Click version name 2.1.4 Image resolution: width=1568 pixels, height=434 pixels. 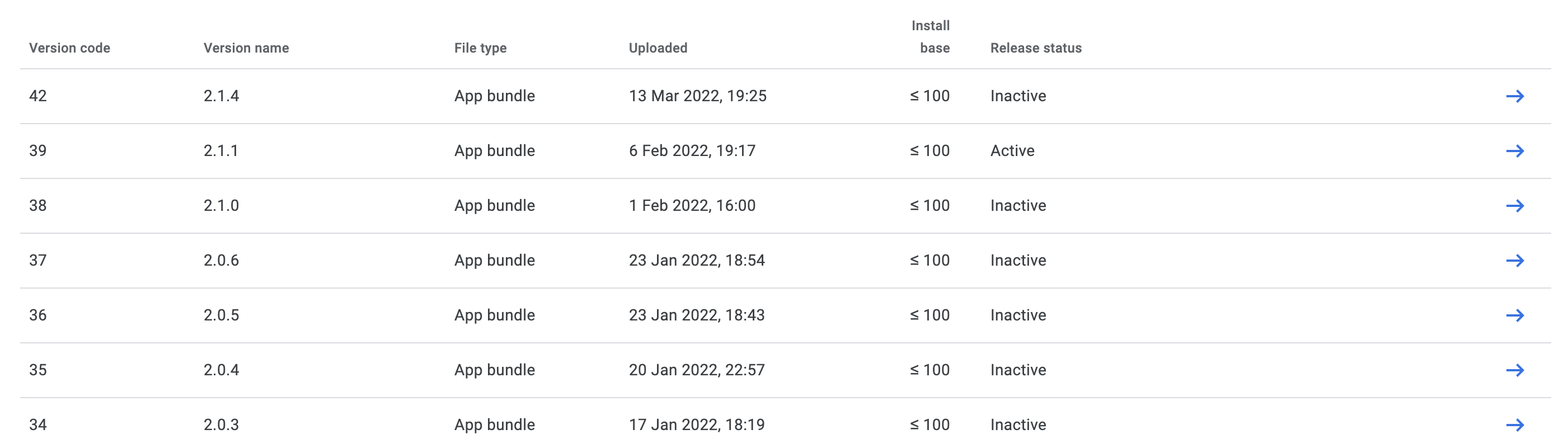point(221,96)
